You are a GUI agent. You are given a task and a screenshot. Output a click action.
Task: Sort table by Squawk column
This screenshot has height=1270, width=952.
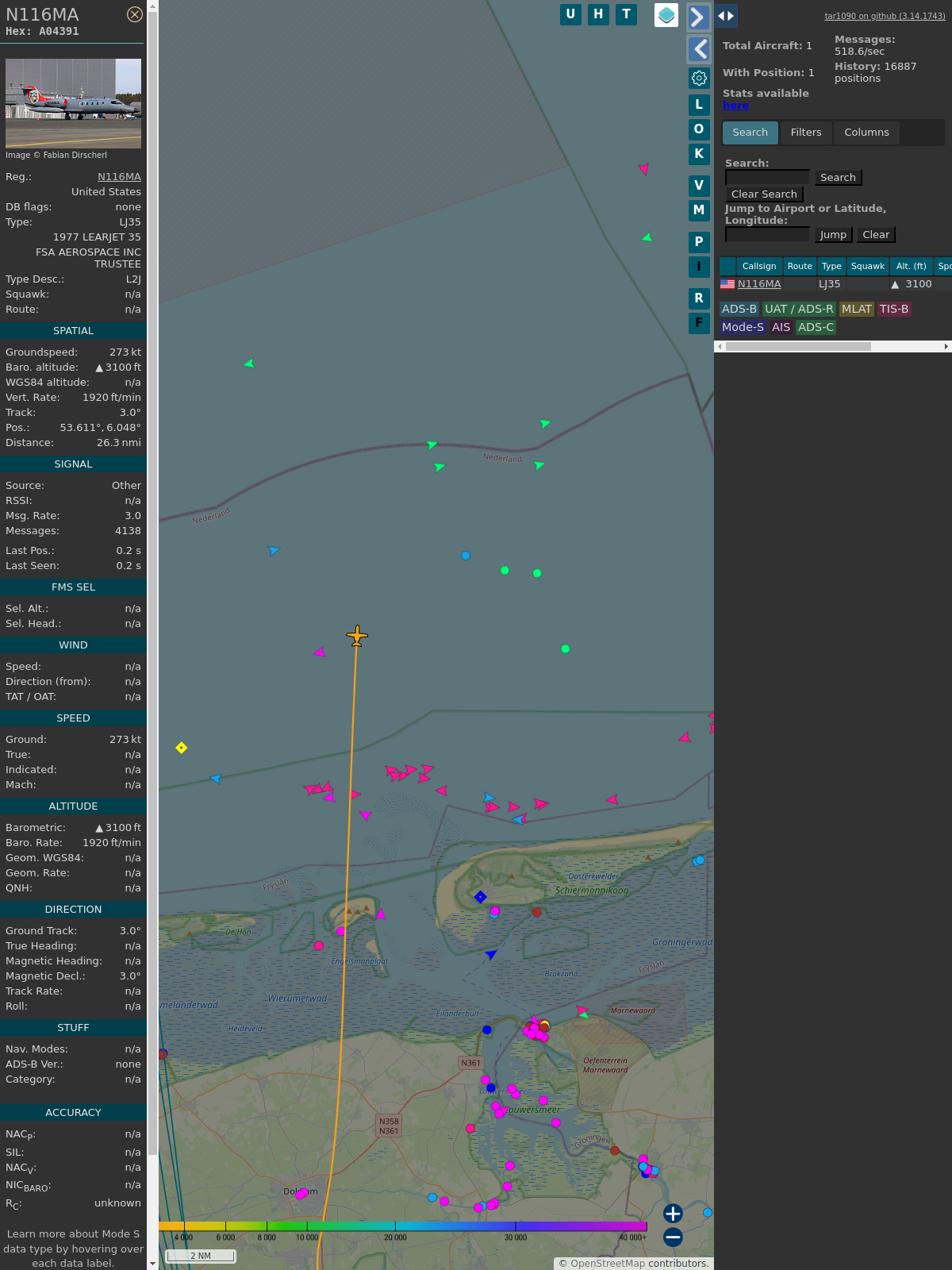click(x=868, y=267)
